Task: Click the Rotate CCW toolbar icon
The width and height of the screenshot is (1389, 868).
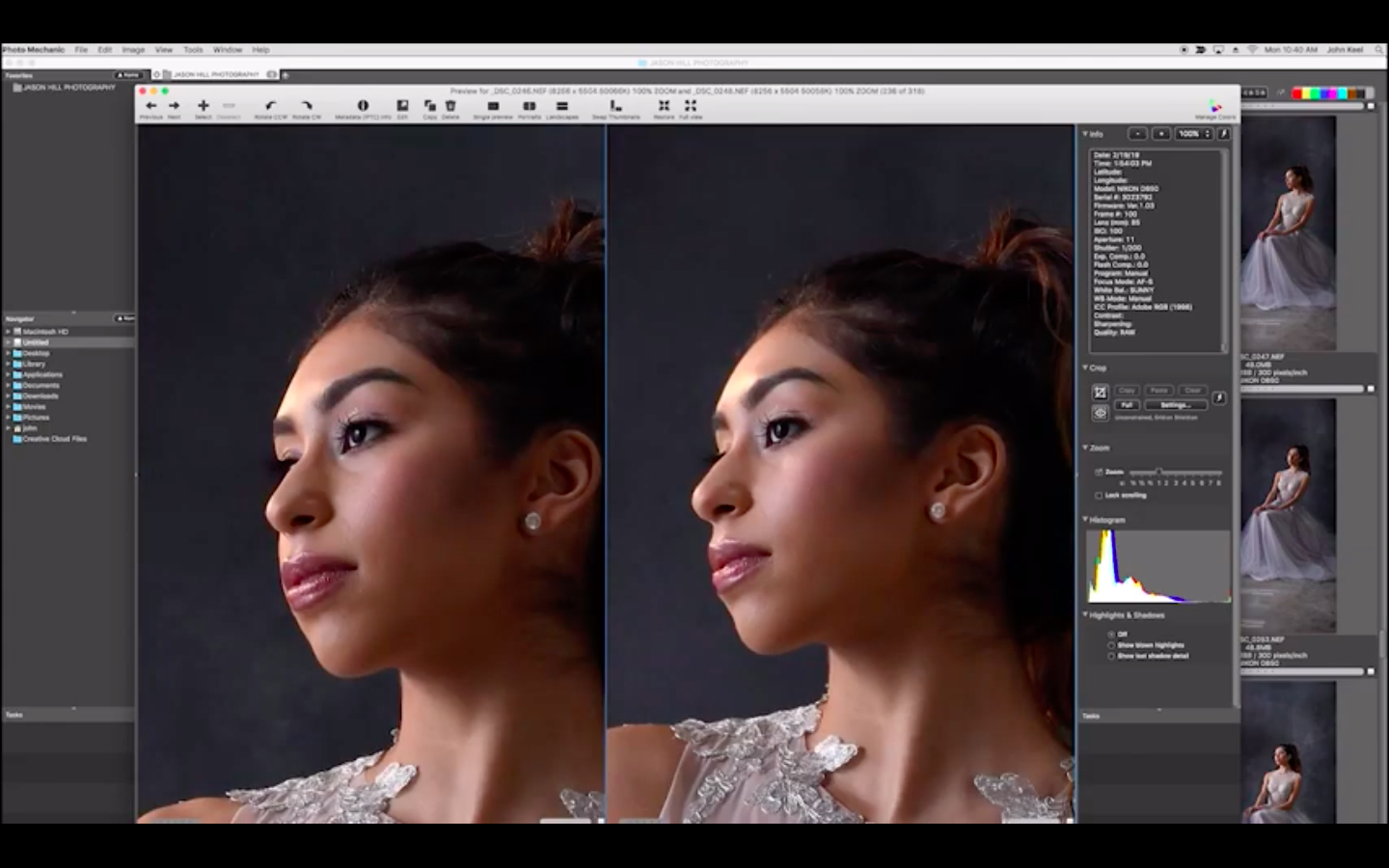Action: coord(270,106)
